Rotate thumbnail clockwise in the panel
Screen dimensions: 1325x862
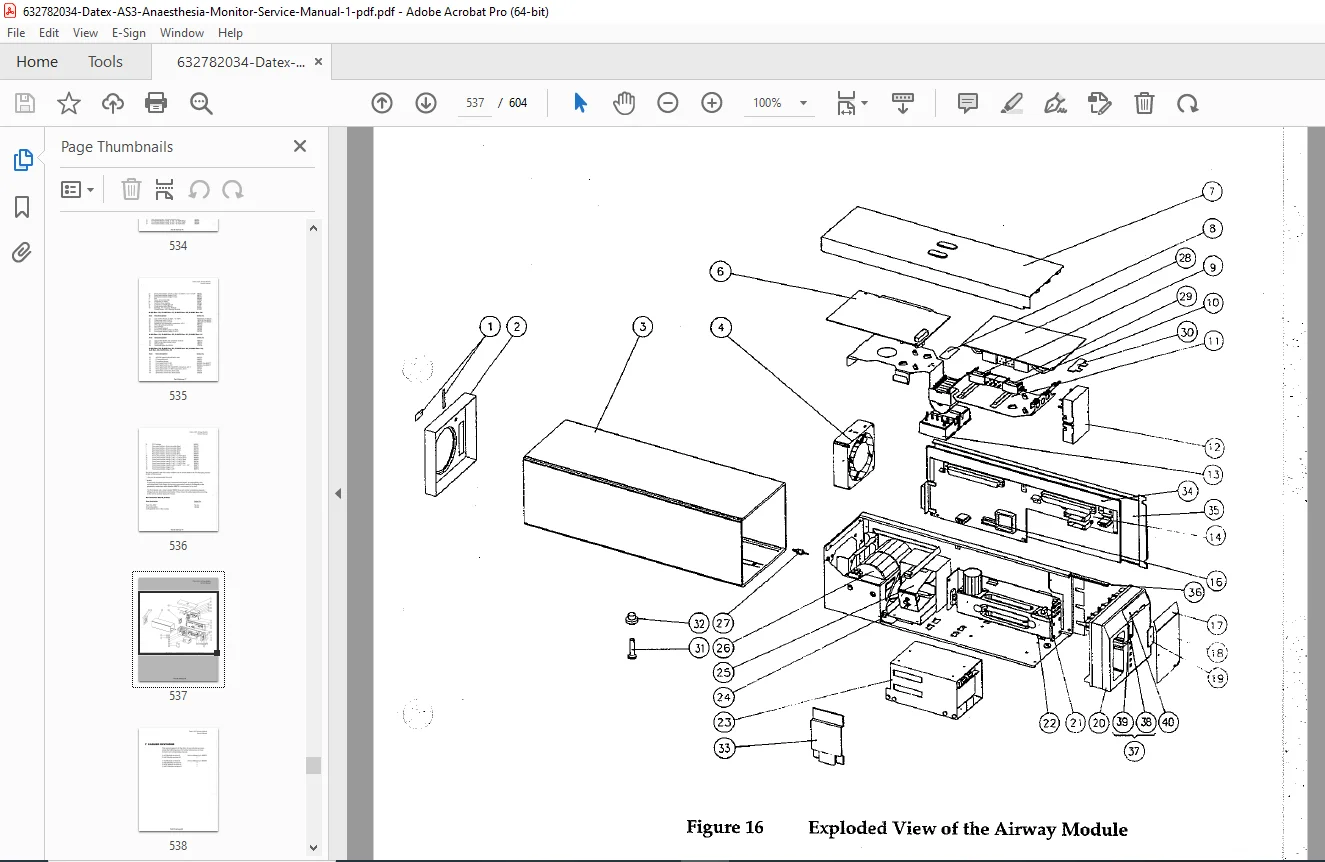(233, 189)
